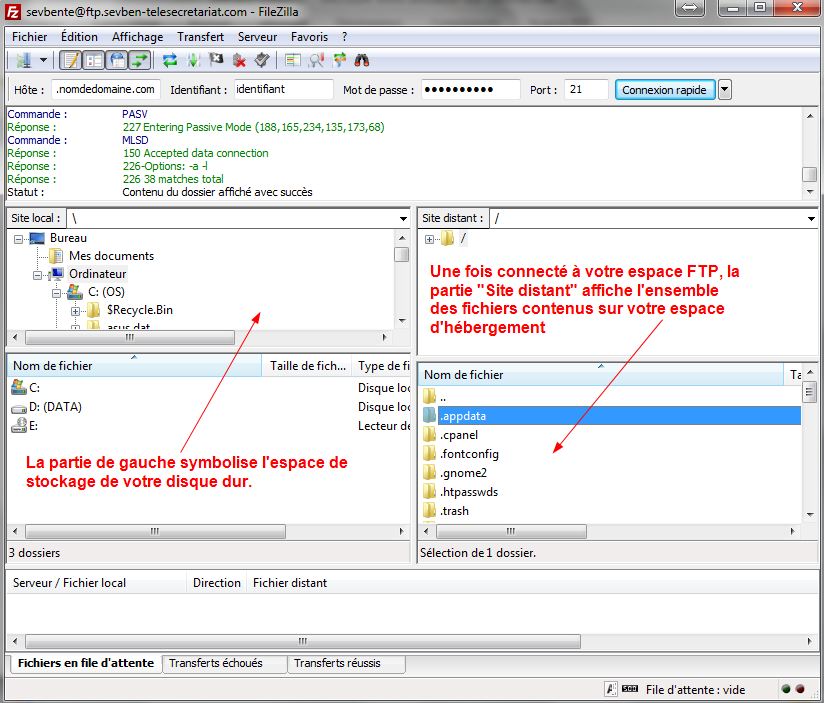Open the filename filters icon
Viewport: 824px width, 703px height.
click(x=292, y=60)
